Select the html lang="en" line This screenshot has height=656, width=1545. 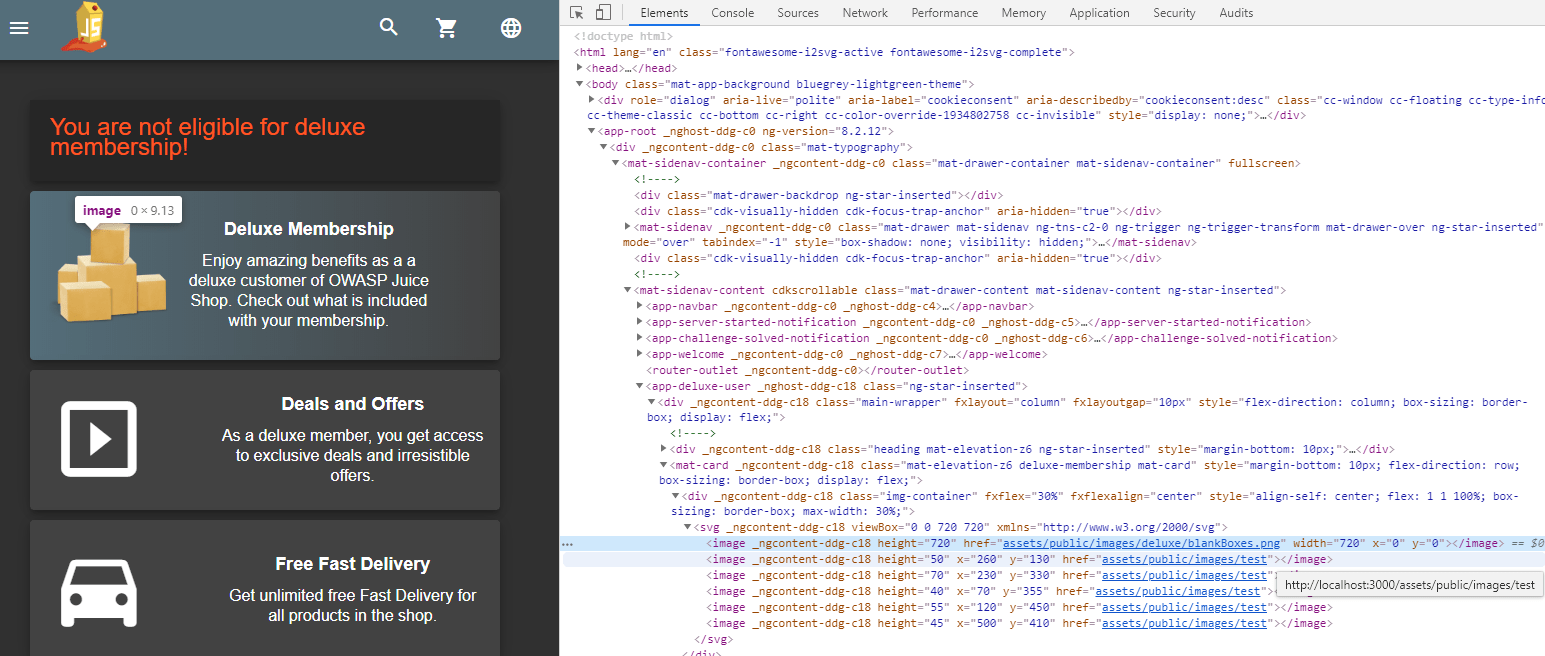coord(824,52)
